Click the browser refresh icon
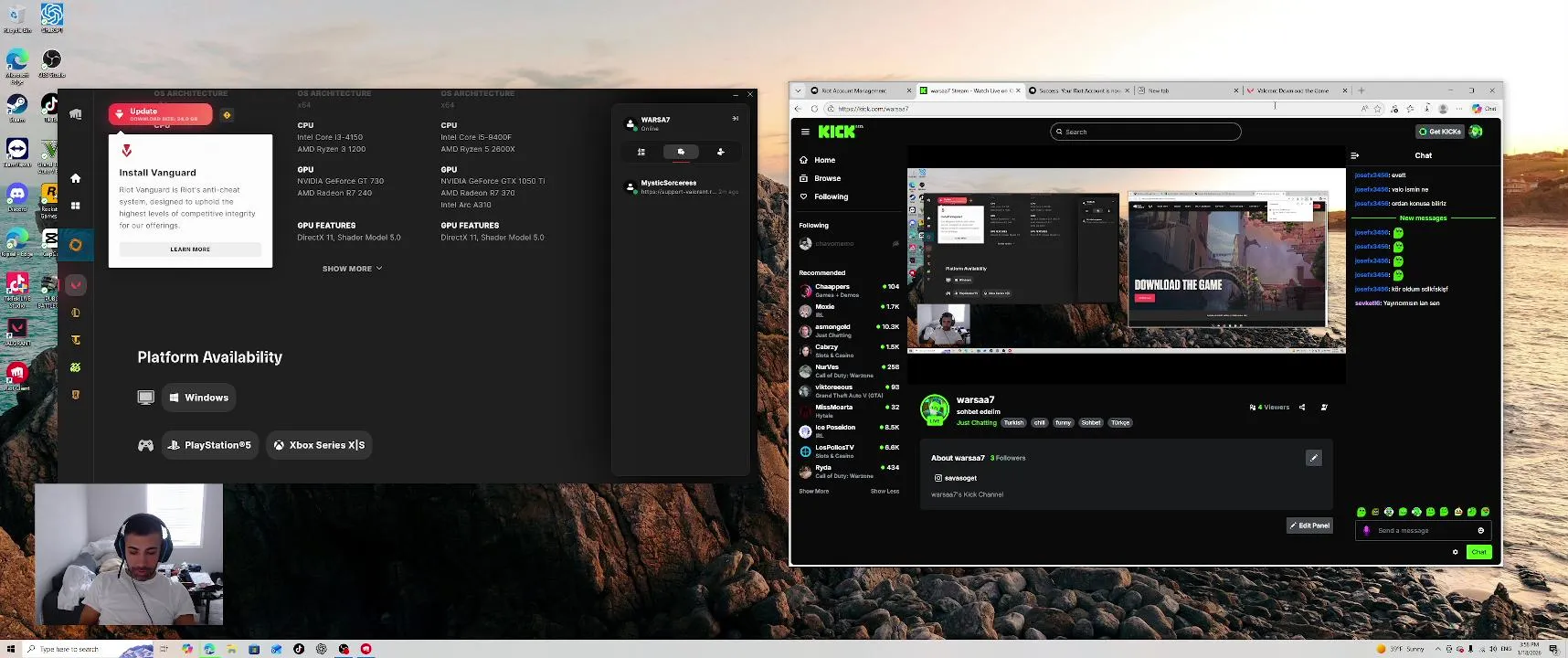 click(814, 109)
